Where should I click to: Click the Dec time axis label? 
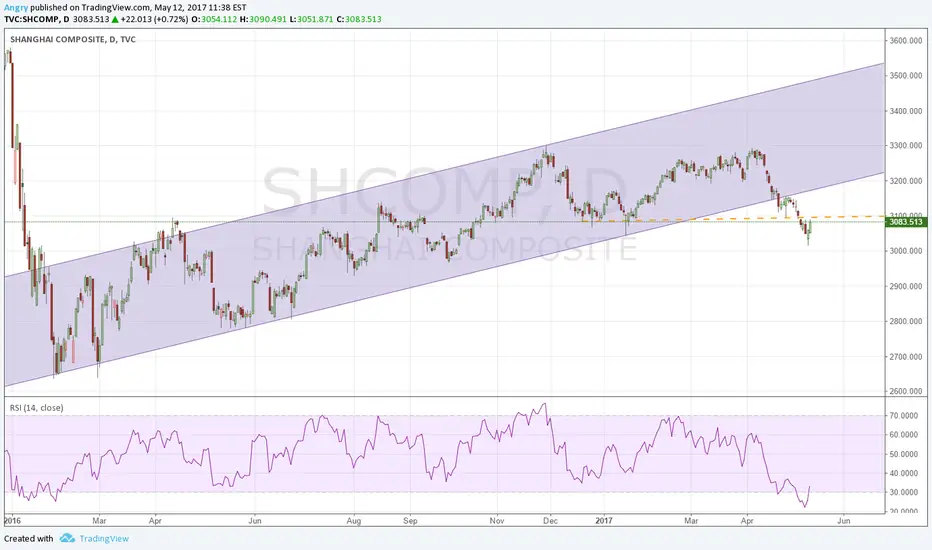pyautogui.click(x=550, y=521)
